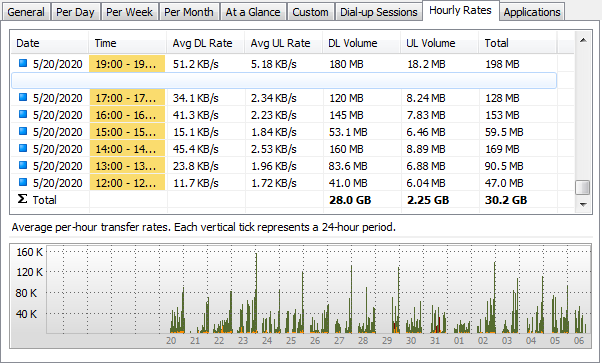Click the 51.2 KB/s download rate value
This screenshot has height=364, width=602.
pos(195,64)
